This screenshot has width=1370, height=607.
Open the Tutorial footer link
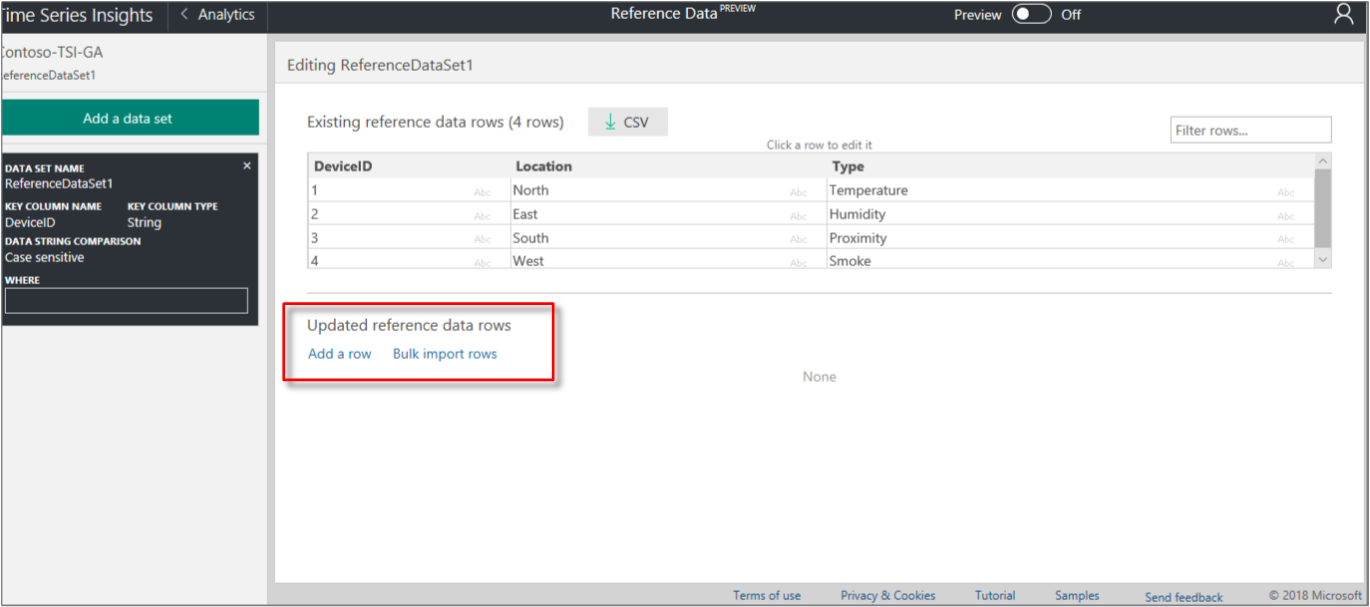[995, 595]
